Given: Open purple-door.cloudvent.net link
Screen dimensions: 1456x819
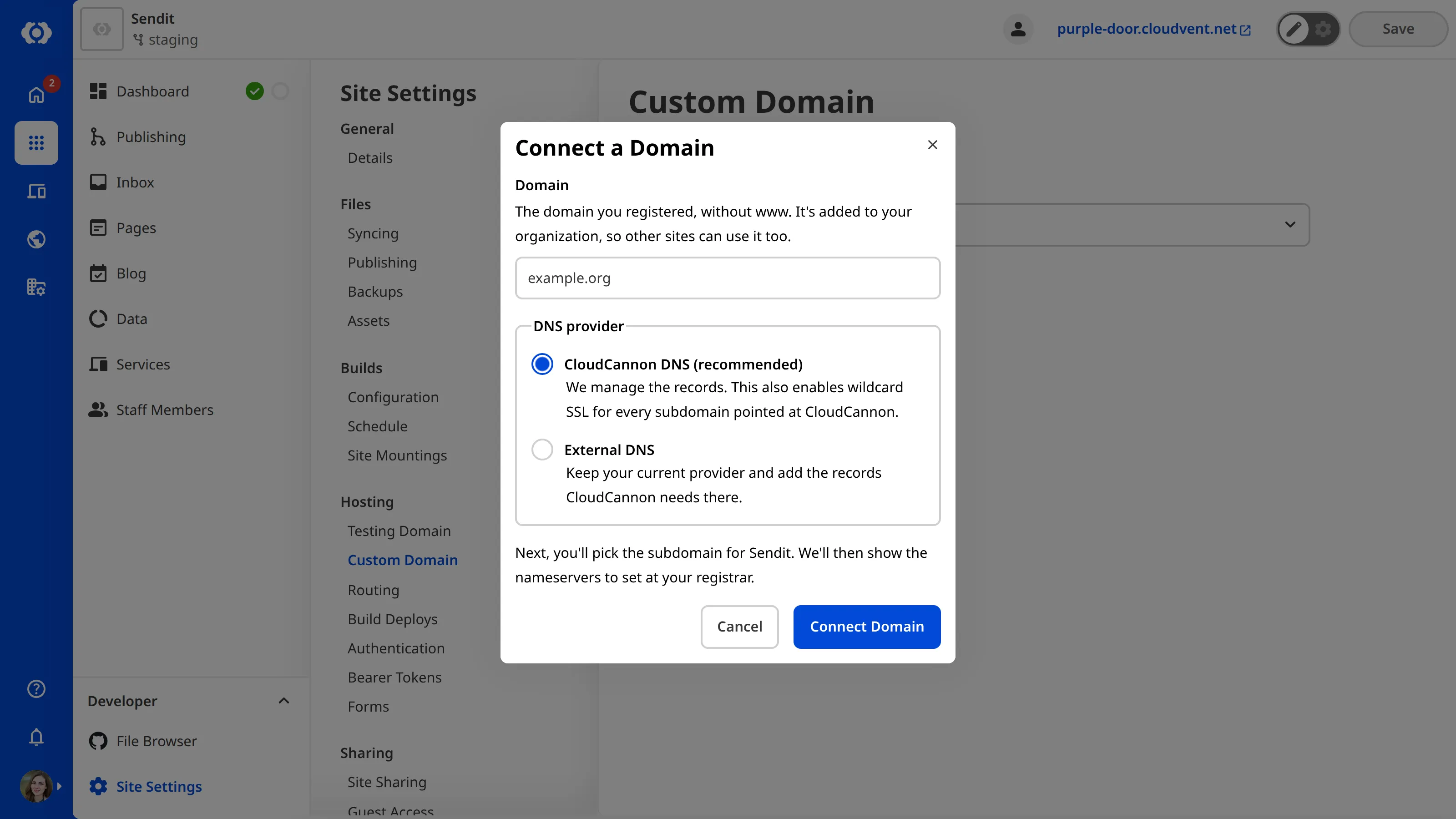Looking at the screenshot, I should [x=1153, y=29].
